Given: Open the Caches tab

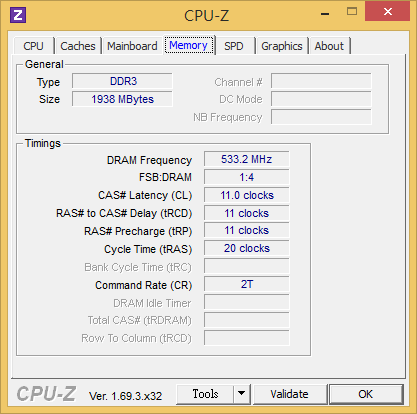Looking at the screenshot, I should pyautogui.click(x=78, y=46).
